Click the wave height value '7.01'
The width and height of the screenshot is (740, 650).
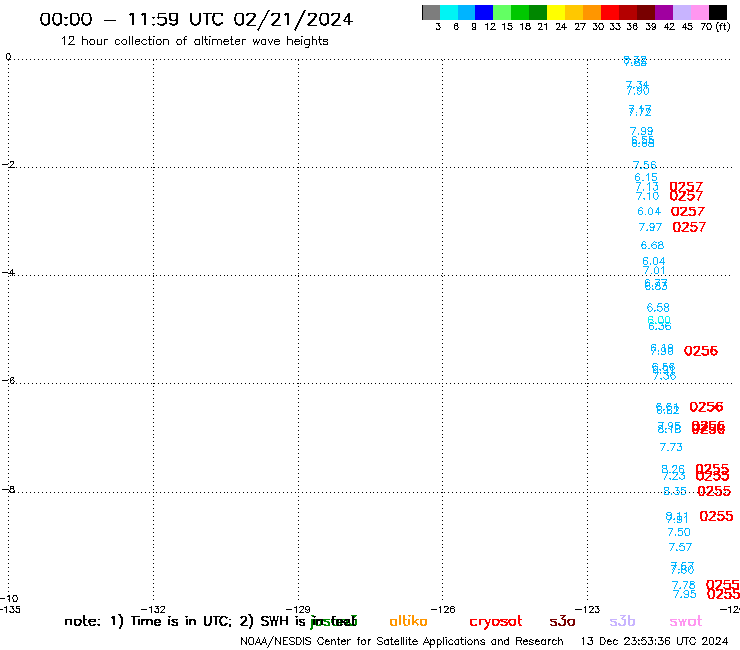pyautogui.click(x=654, y=270)
